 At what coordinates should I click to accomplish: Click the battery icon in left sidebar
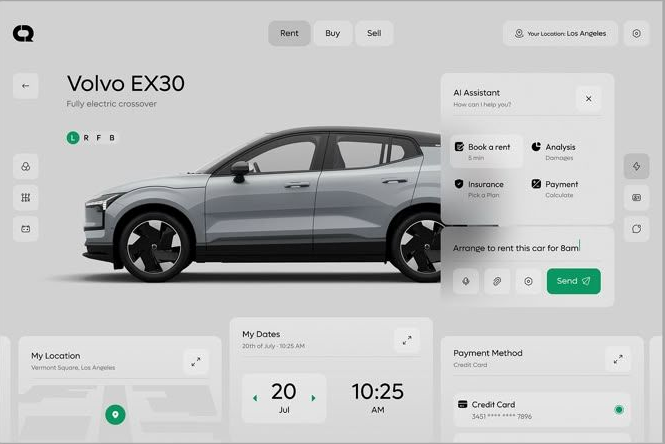25,229
